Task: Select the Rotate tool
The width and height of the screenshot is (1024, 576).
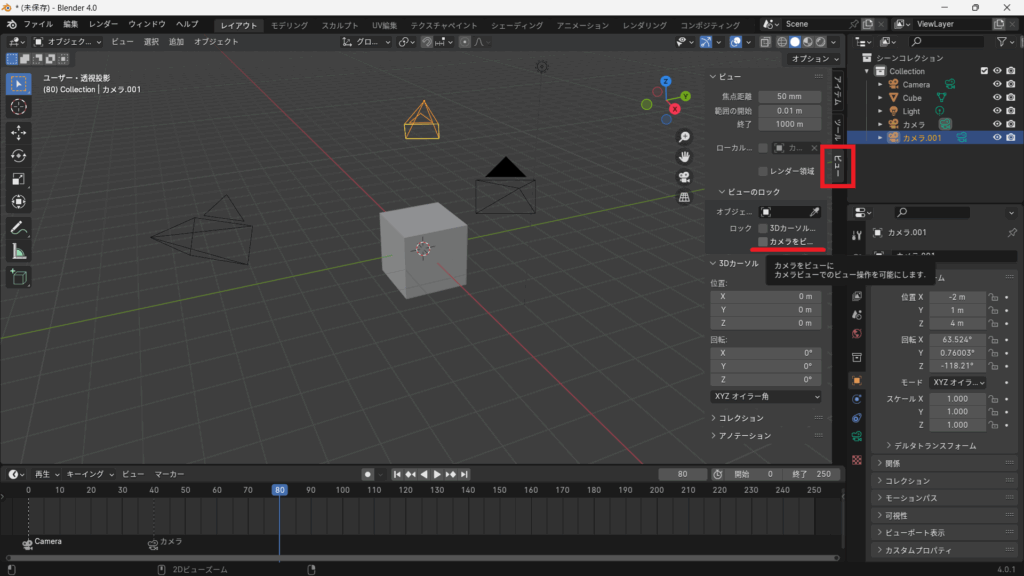Action: [x=19, y=155]
